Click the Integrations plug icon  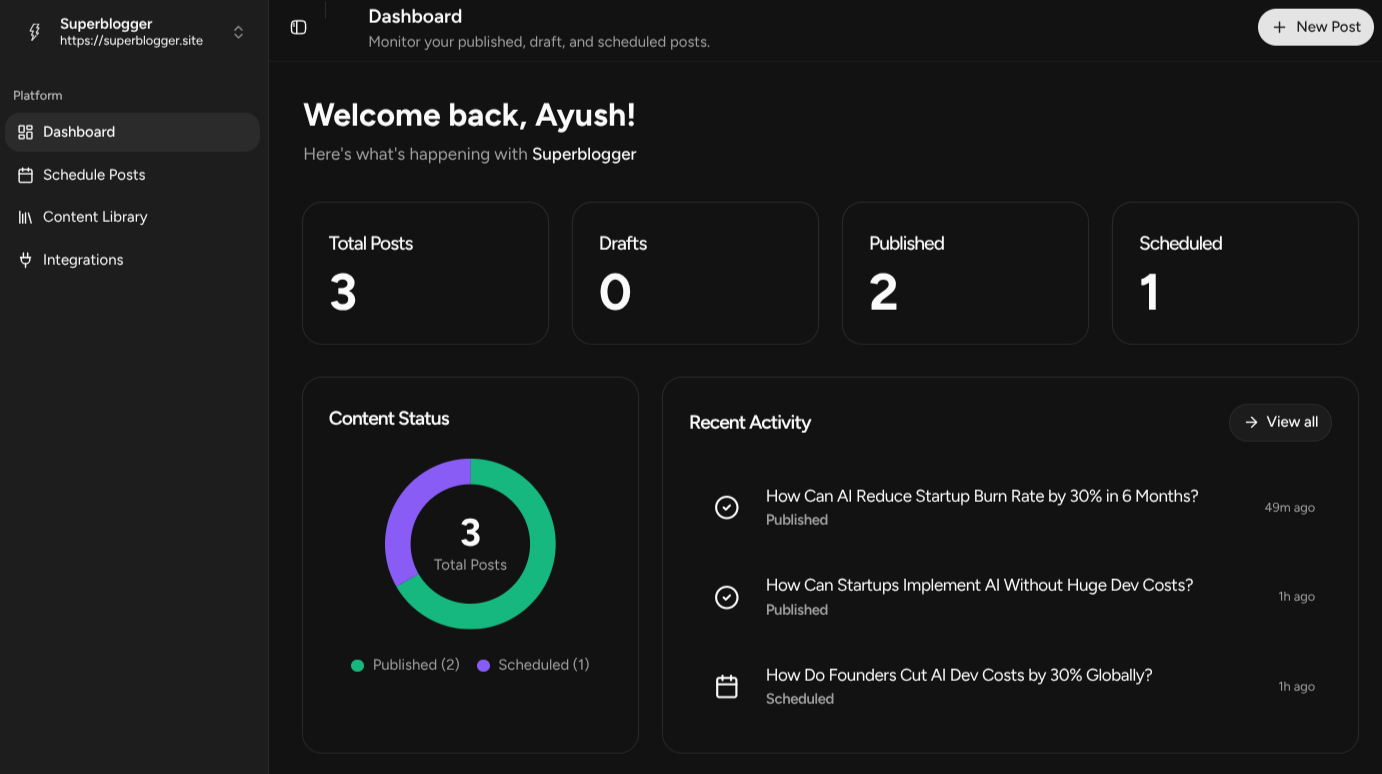(x=26, y=260)
